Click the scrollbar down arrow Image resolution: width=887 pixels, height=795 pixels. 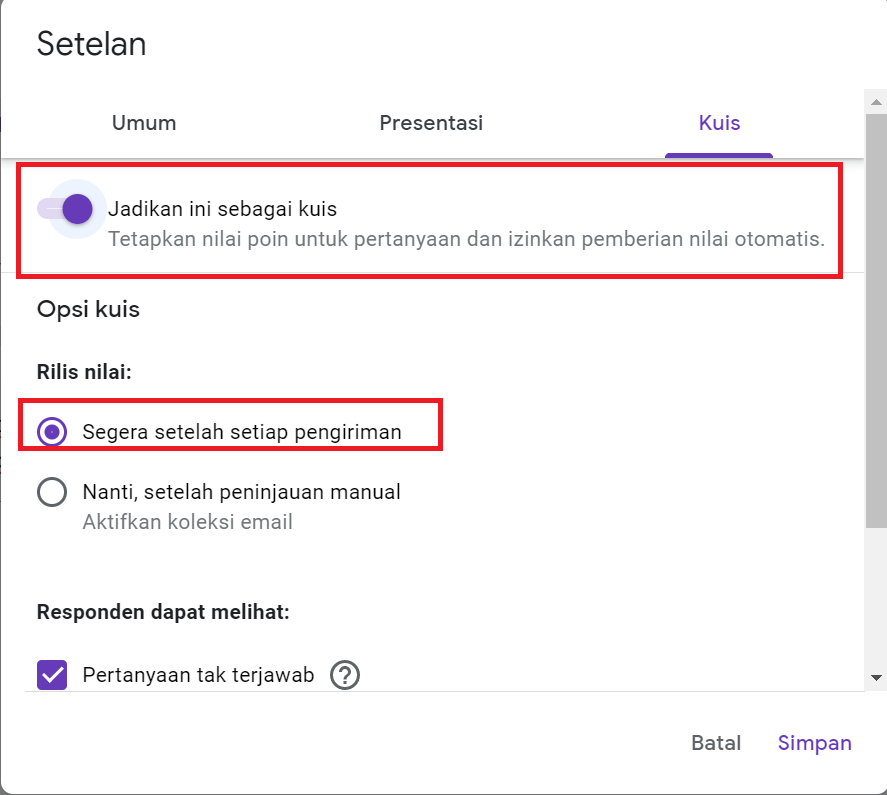click(x=876, y=678)
